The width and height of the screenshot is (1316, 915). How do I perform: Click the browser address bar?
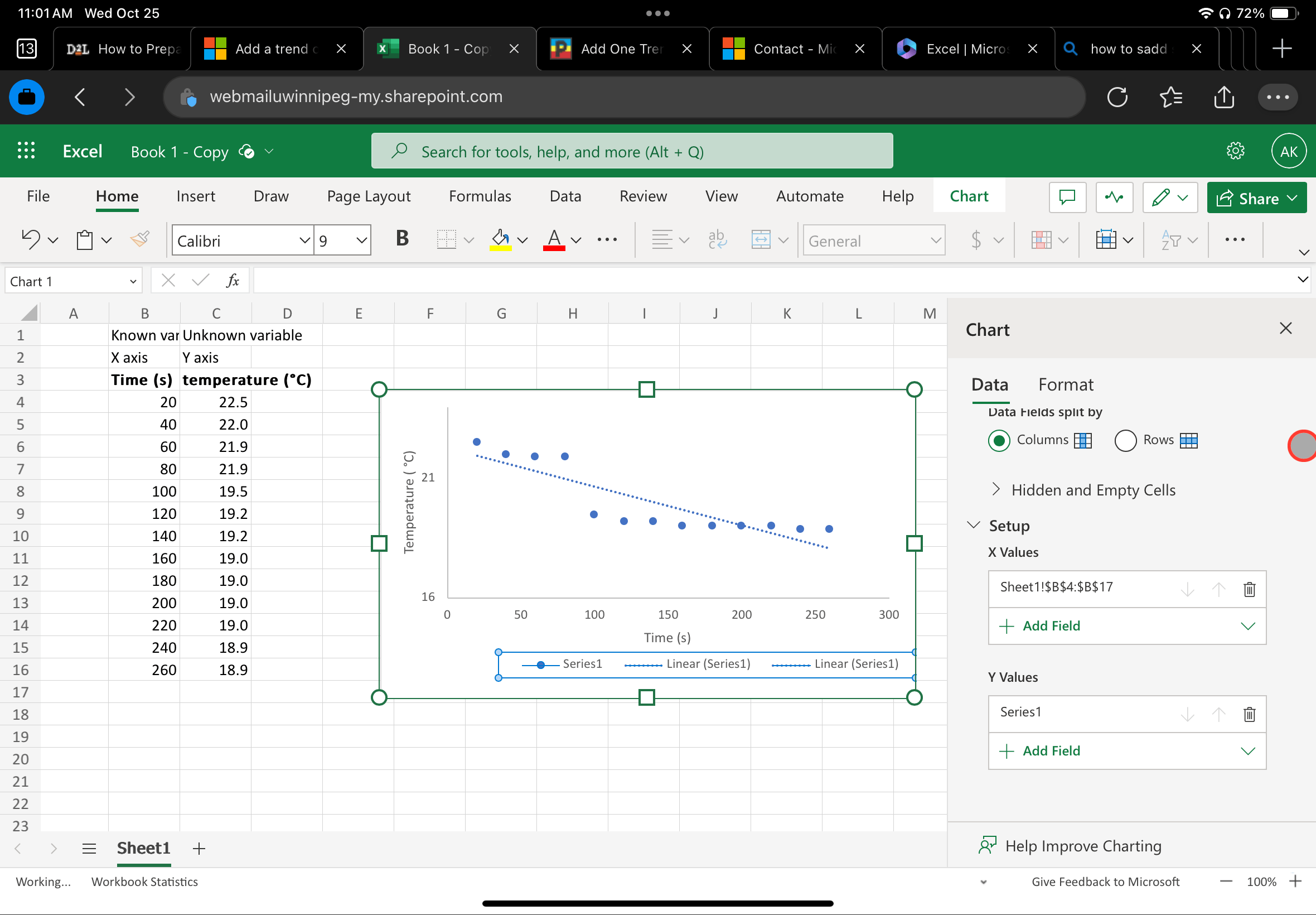pyautogui.click(x=624, y=97)
